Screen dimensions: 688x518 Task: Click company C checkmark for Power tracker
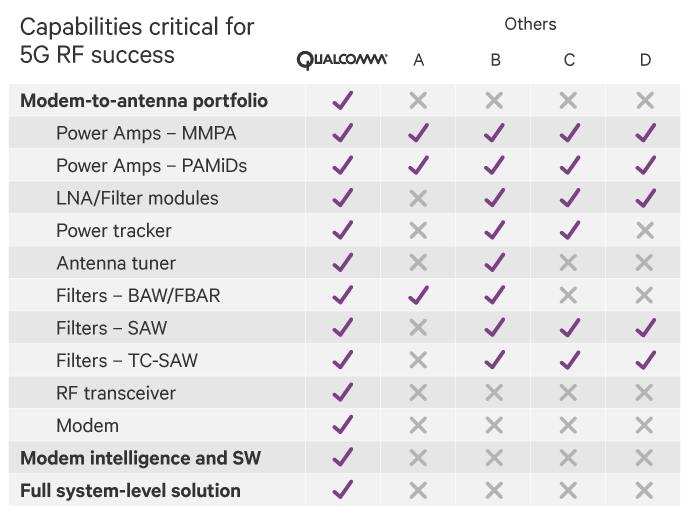click(569, 230)
